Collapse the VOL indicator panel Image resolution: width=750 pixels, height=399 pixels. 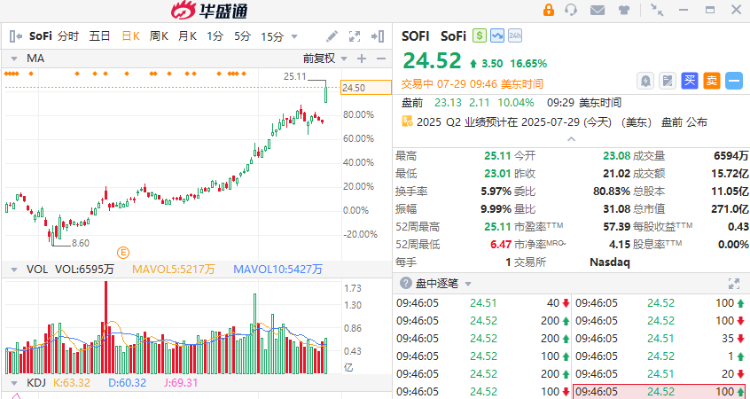[x=14, y=269]
